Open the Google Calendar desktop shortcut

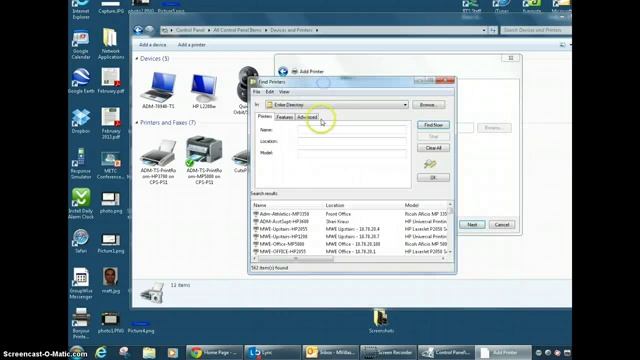click(81, 44)
